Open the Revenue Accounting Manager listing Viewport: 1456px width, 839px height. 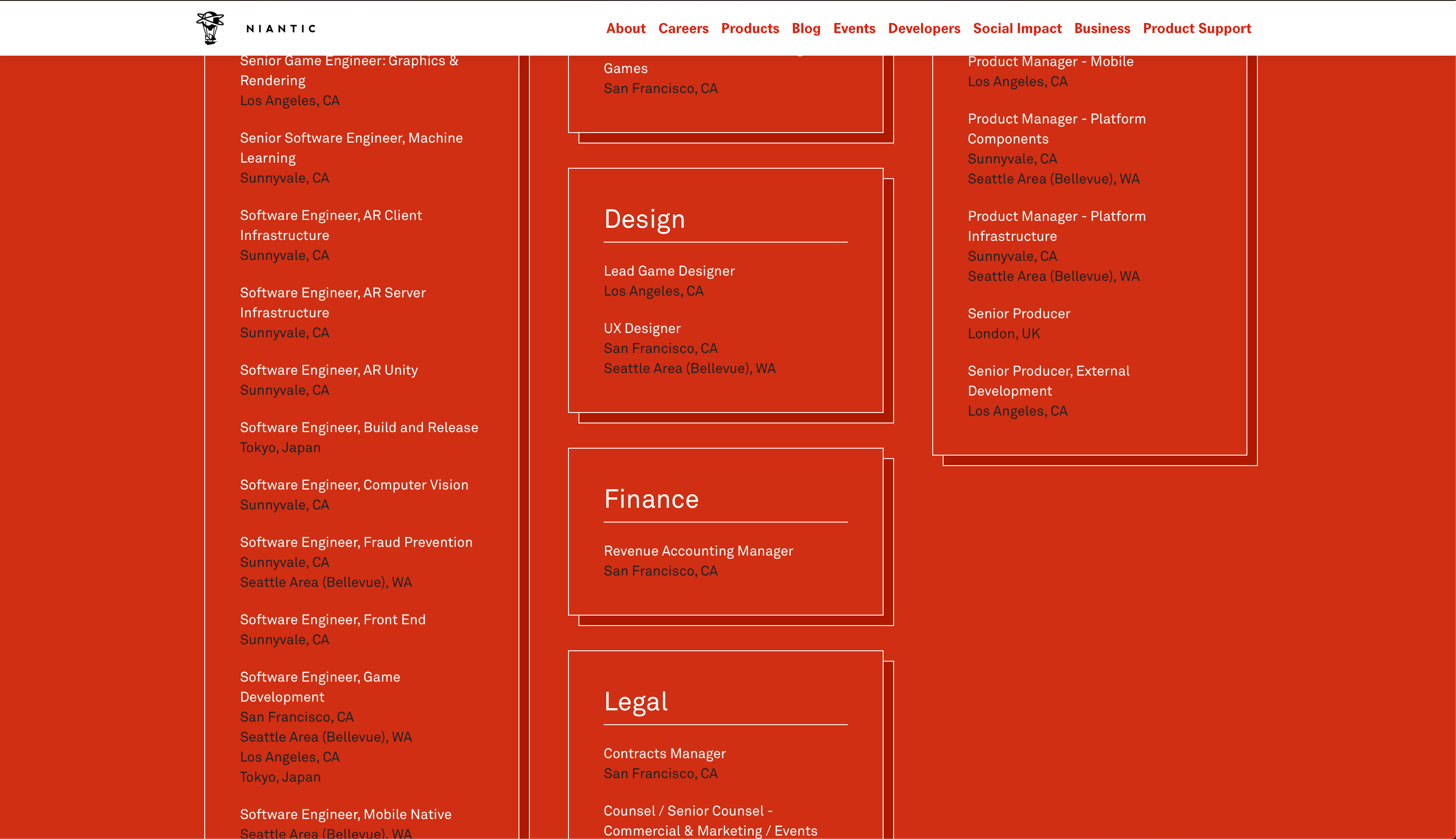pyautogui.click(x=698, y=551)
